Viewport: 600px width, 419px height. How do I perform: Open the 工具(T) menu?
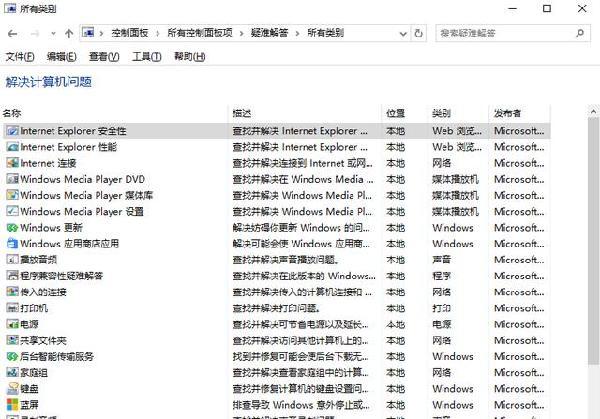click(x=147, y=57)
